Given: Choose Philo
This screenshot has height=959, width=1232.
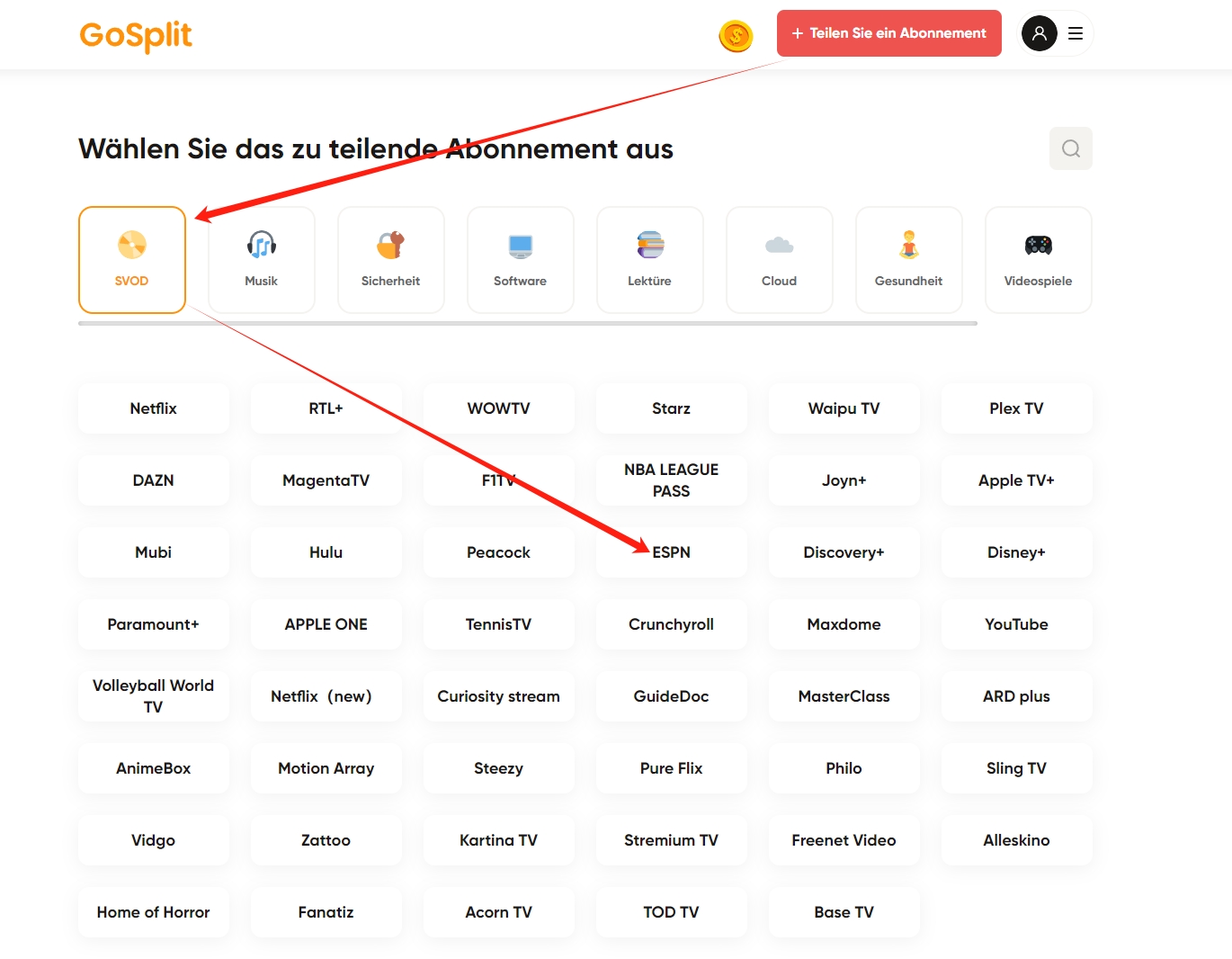Looking at the screenshot, I should (x=844, y=768).
